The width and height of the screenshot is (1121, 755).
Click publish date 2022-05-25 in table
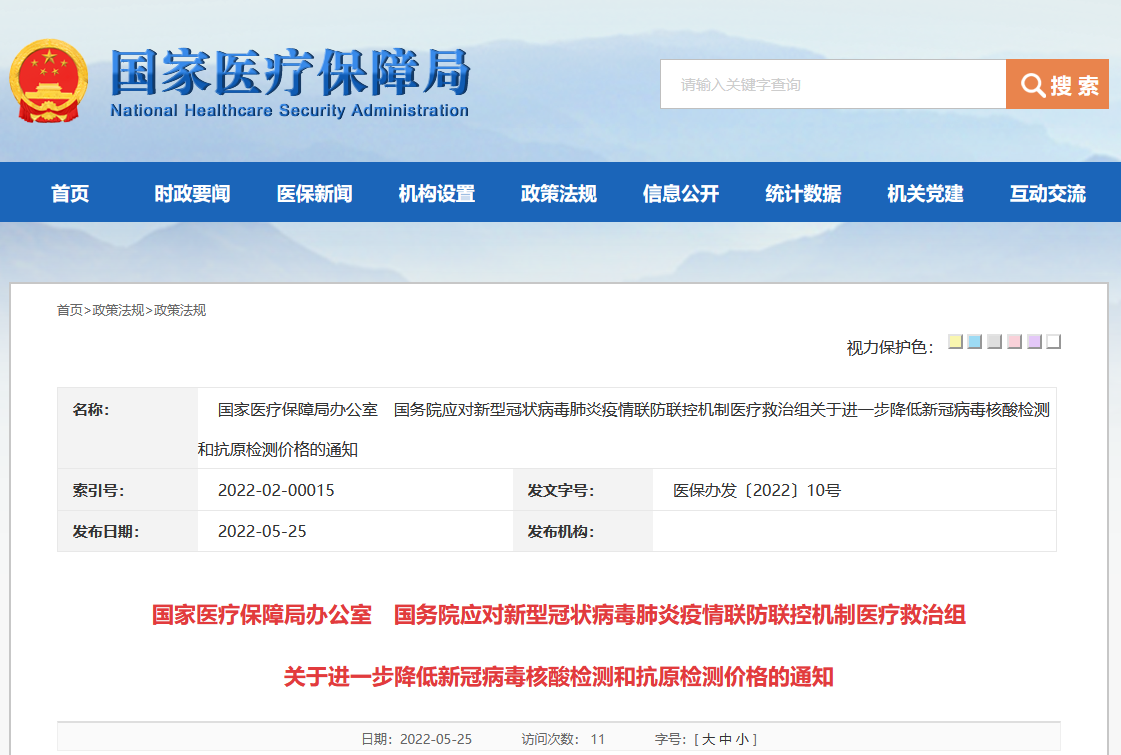[x=262, y=531]
